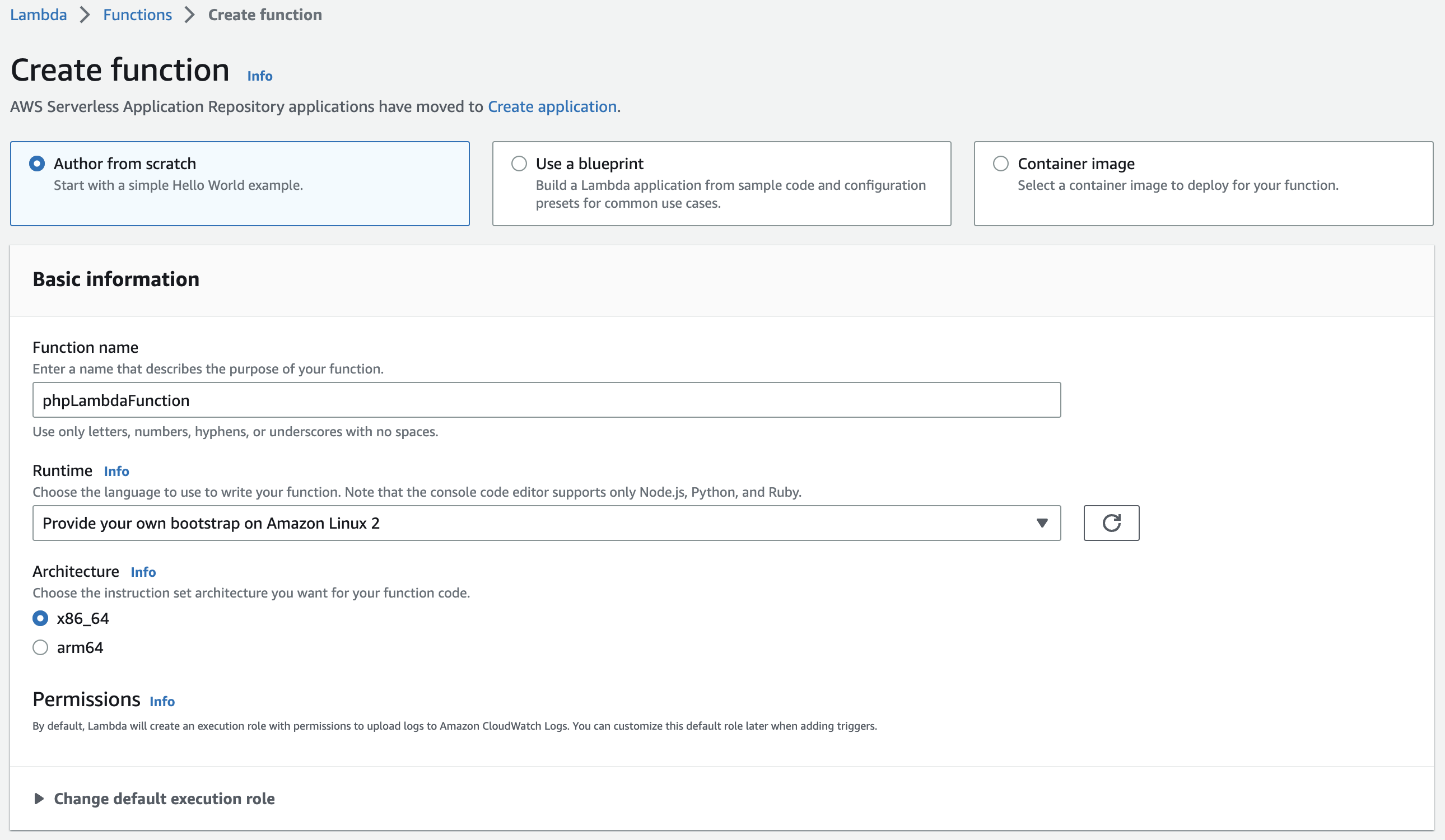Screen dimensions: 1445x840
Task: Go to Functions in the breadcrumb
Action: pyautogui.click(x=137, y=15)
